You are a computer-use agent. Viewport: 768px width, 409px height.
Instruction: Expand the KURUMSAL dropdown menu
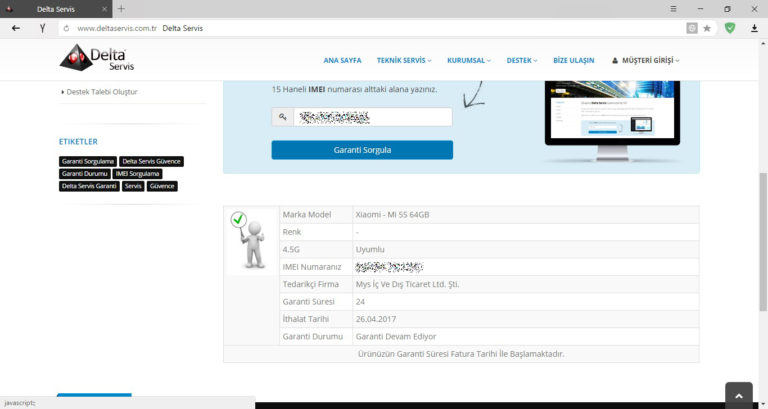[x=469, y=60]
